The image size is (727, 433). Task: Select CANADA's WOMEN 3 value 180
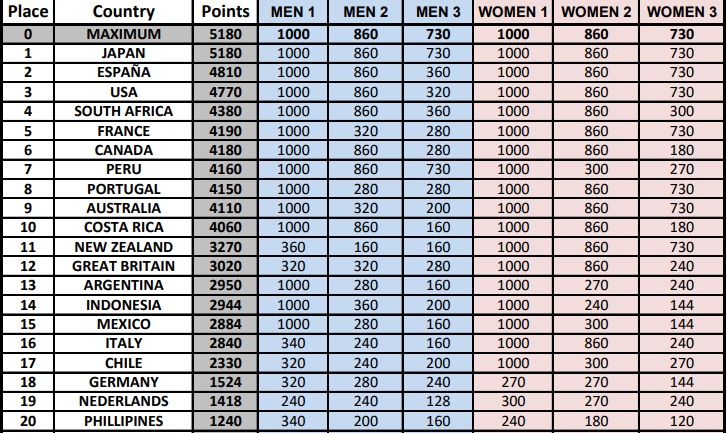(682, 150)
